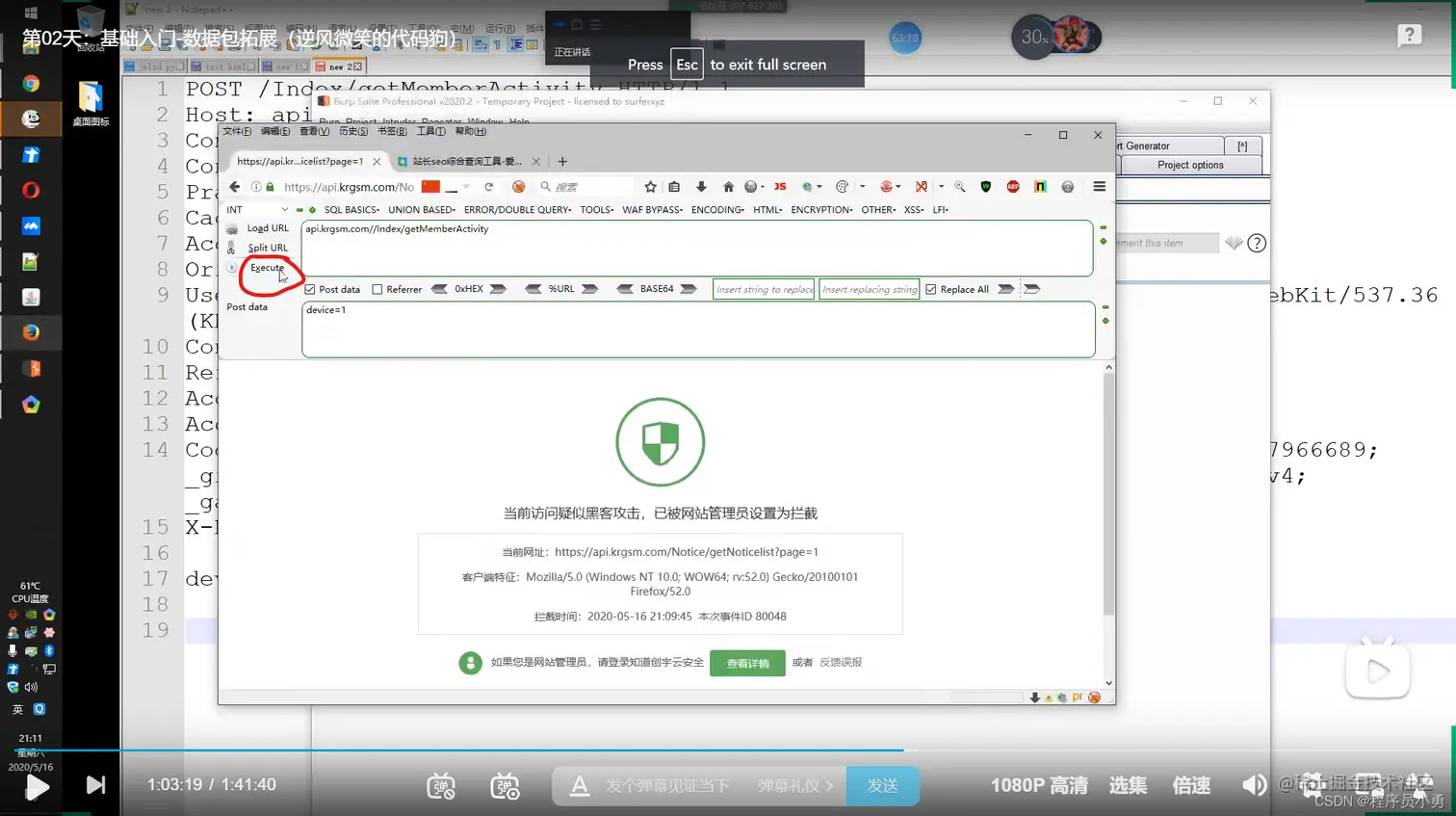This screenshot has height=816, width=1456.
Task: Open the TOOLS dropdown in hackbar
Action: pyautogui.click(x=597, y=210)
